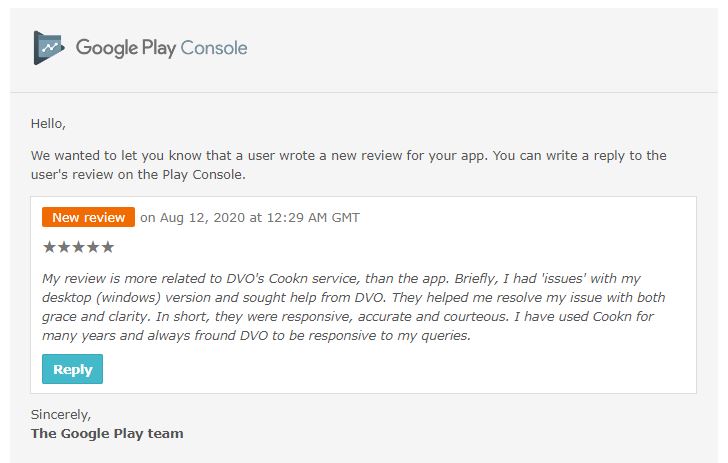Viewport: 728px width, 463px height.
Task: Click The Google Play team signature
Action: (x=107, y=433)
